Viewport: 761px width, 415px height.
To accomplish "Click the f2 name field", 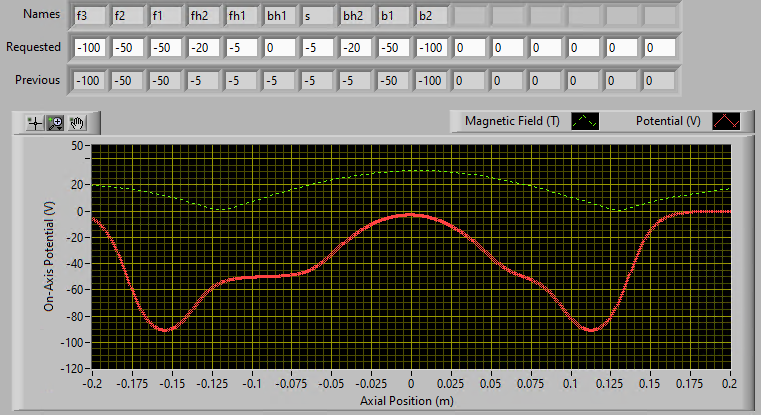I will pos(128,16).
